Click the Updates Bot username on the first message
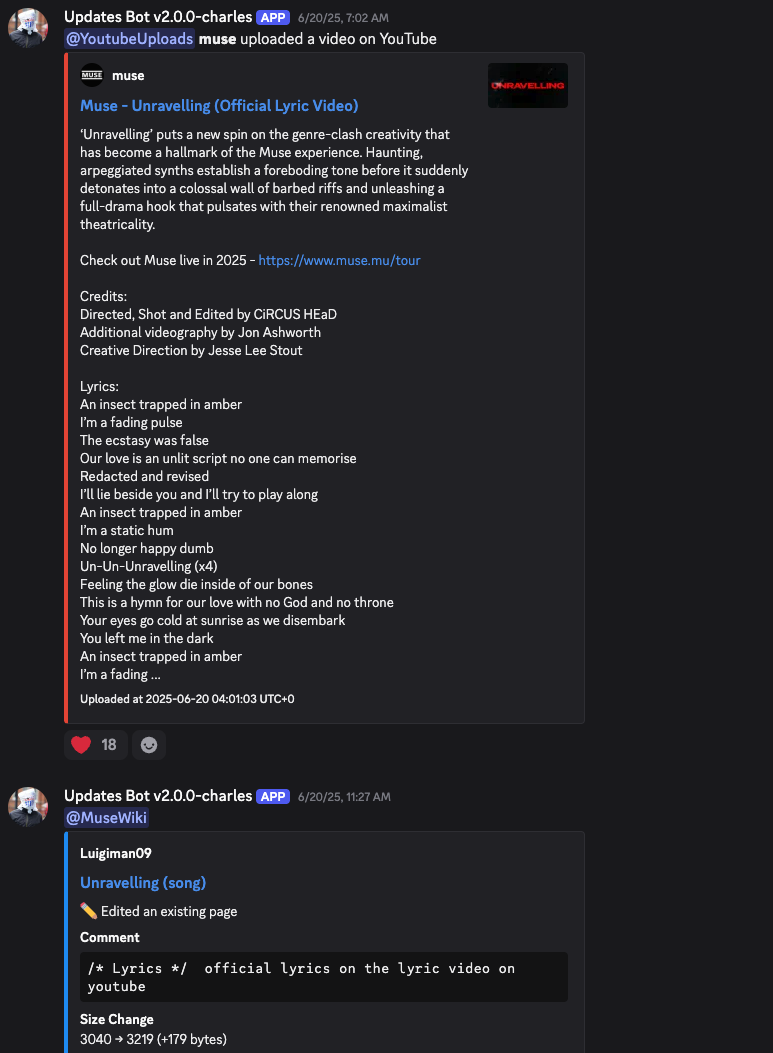The image size is (773, 1053). click(x=158, y=17)
